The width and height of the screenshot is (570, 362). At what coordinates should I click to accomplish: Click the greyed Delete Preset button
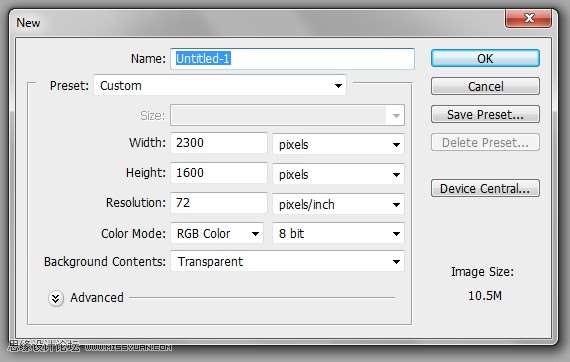(x=485, y=142)
